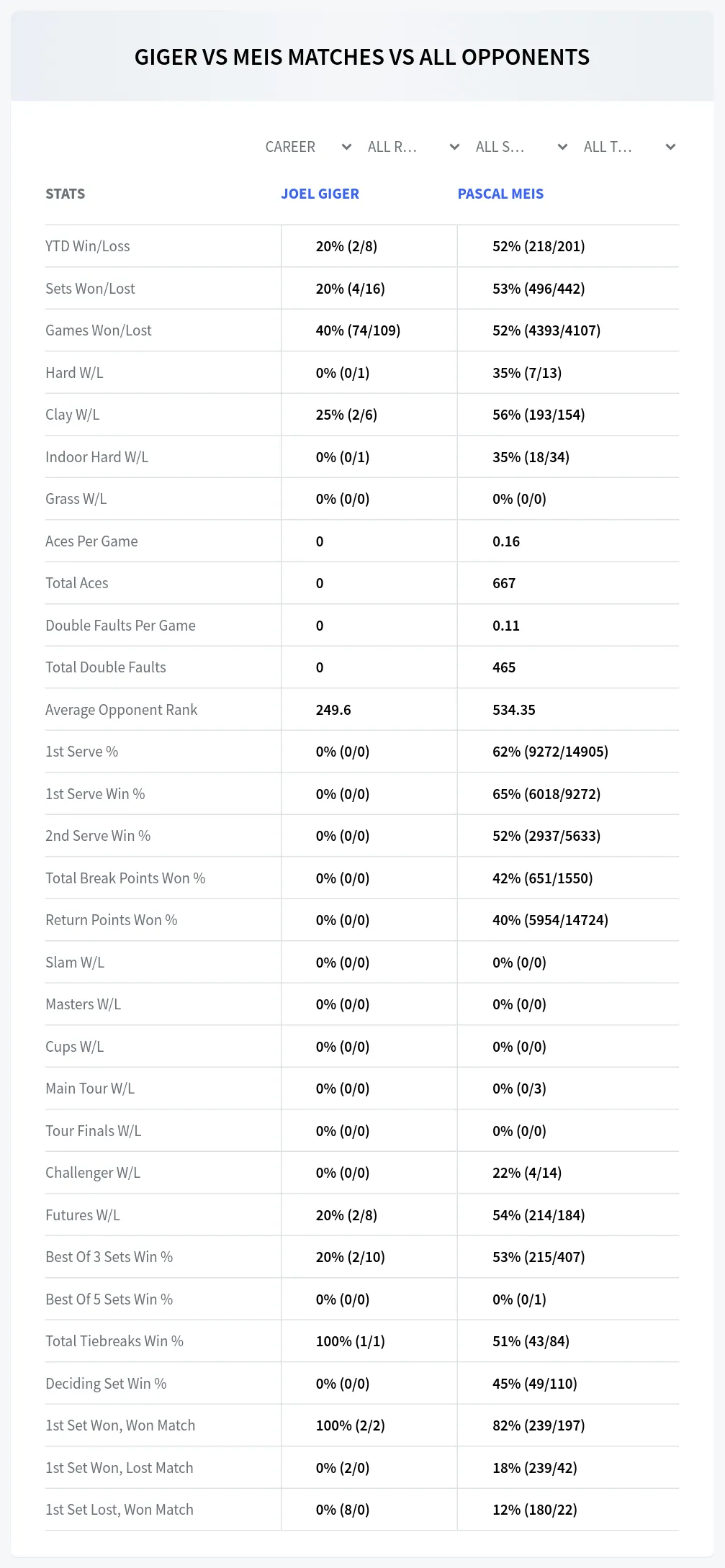Click the chevron beside ALL S…
Viewport: 725px width, 1568px height.
(562, 147)
